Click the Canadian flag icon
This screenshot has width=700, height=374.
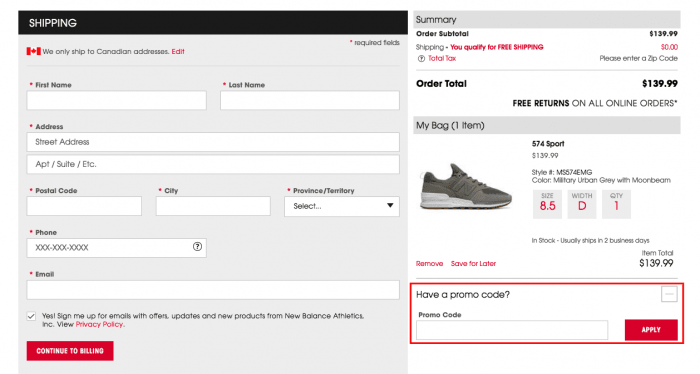coord(33,51)
